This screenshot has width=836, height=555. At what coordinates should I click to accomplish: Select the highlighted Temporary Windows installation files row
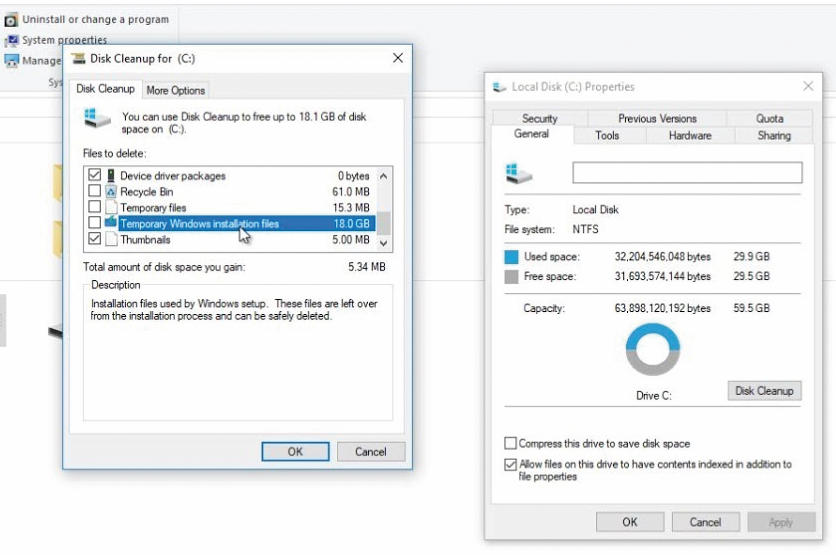(230, 223)
